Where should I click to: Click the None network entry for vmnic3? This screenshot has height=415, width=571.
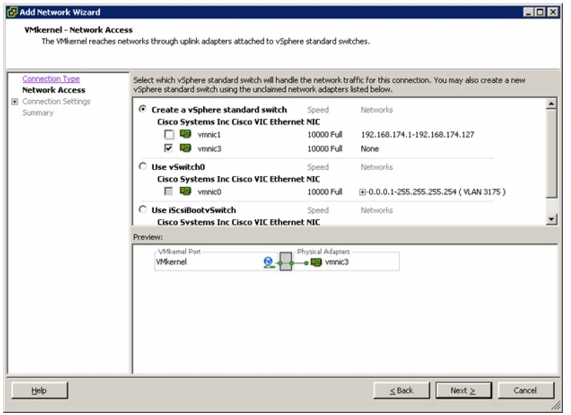(370, 149)
